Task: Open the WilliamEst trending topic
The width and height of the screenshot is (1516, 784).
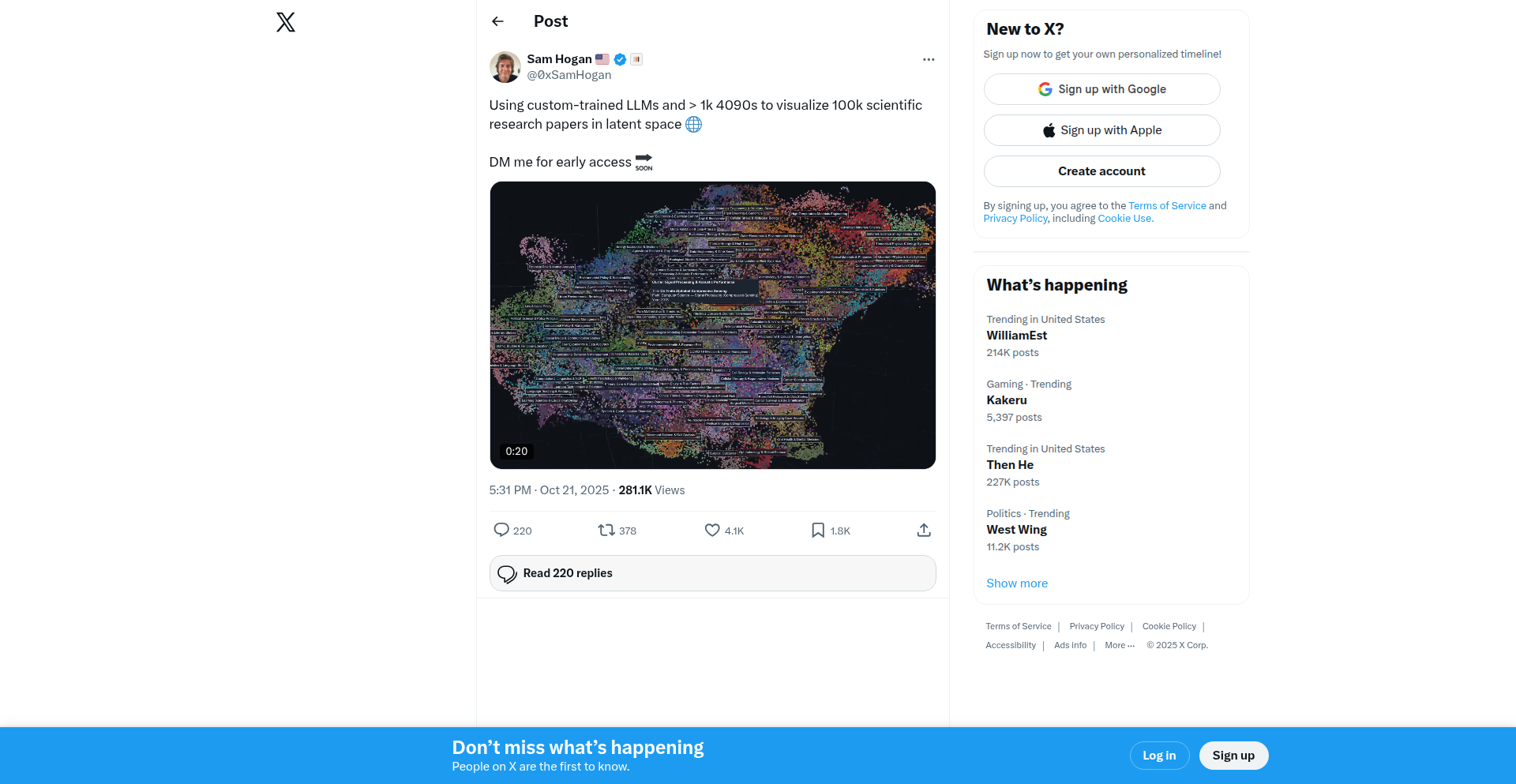Action: (x=1017, y=336)
